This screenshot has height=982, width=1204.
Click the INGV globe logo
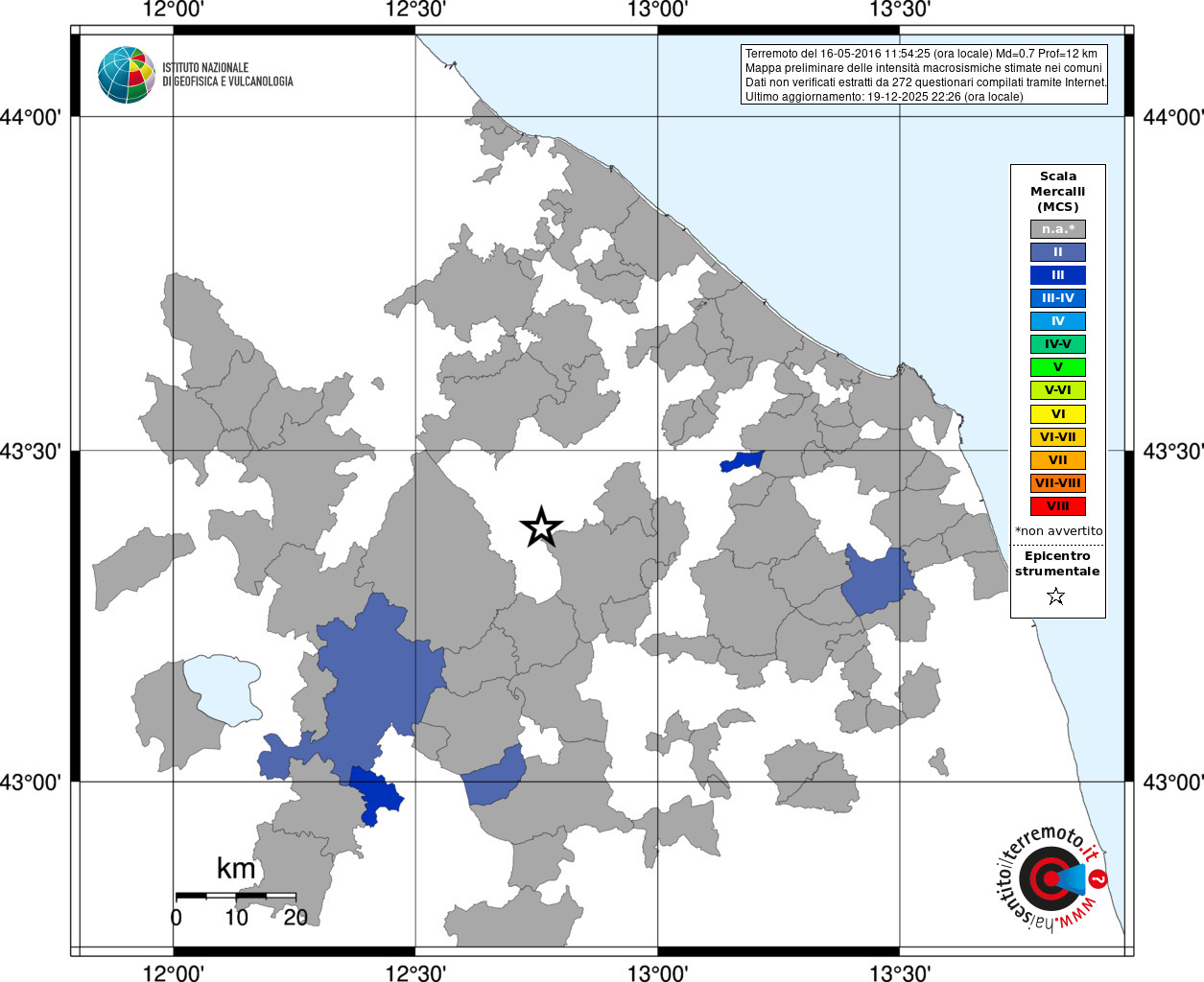click(x=127, y=75)
